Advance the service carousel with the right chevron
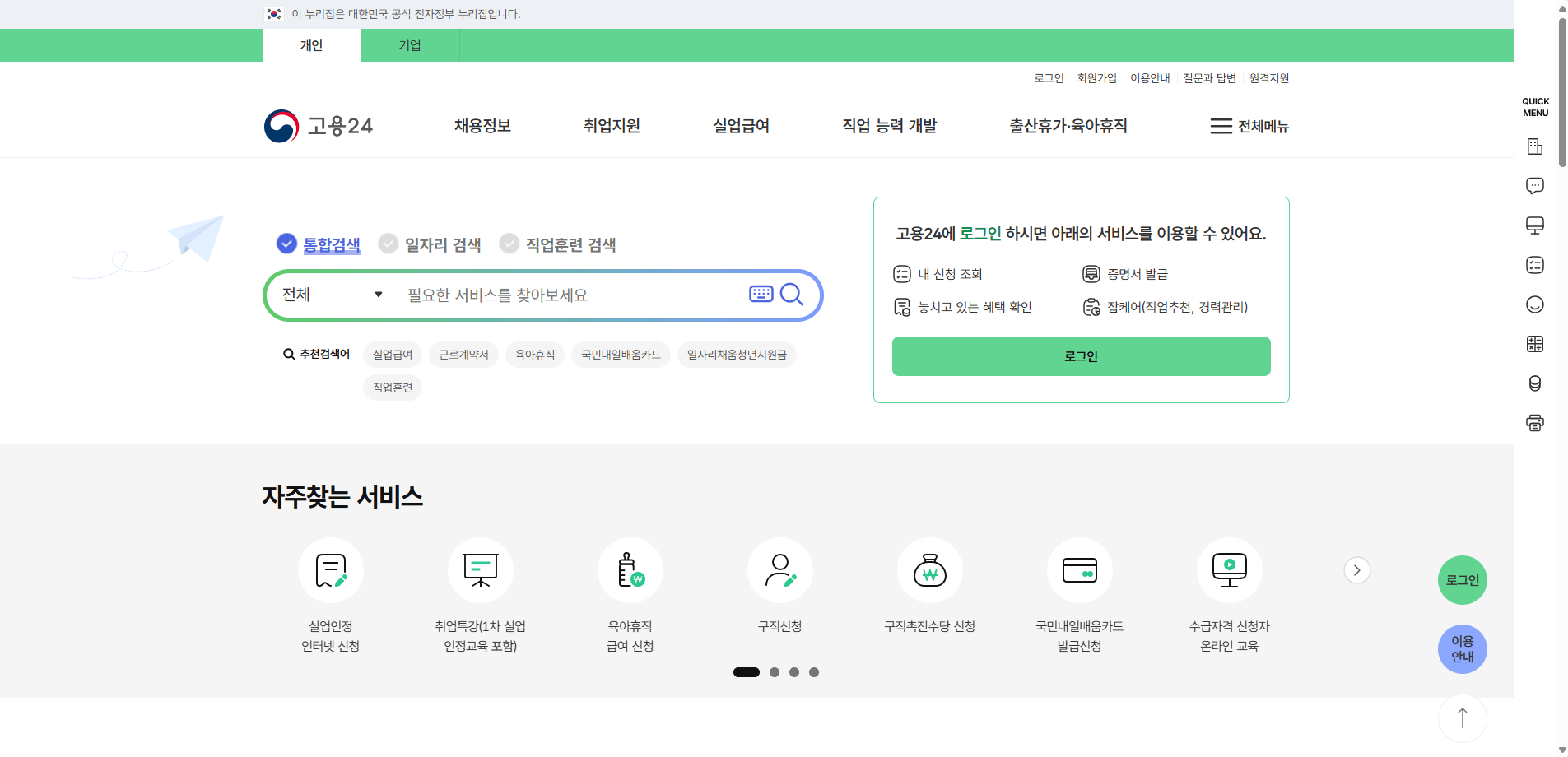 [x=1355, y=569]
